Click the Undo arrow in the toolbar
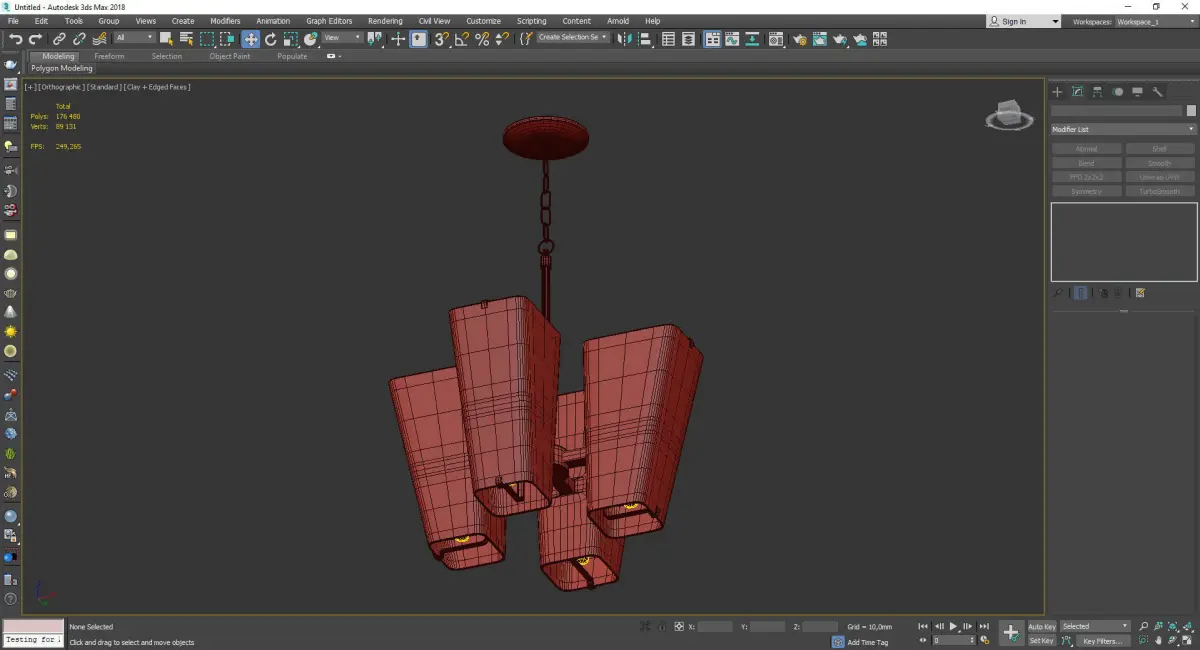 click(x=16, y=39)
